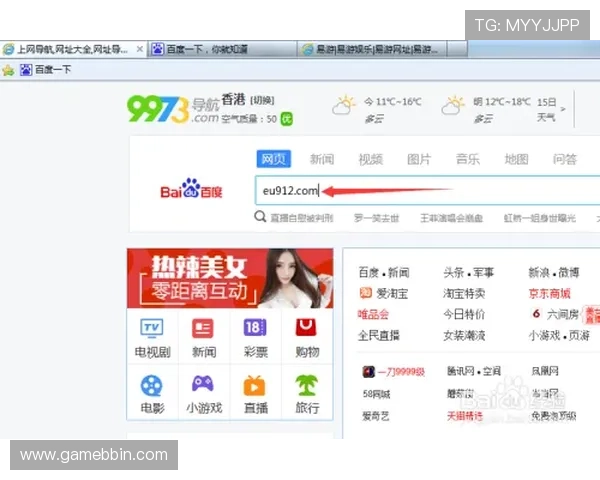Image resolution: width=600 pixels, height=480 pixels.
Task: Click the green 优 air quality badge
Action: (287, 119)
